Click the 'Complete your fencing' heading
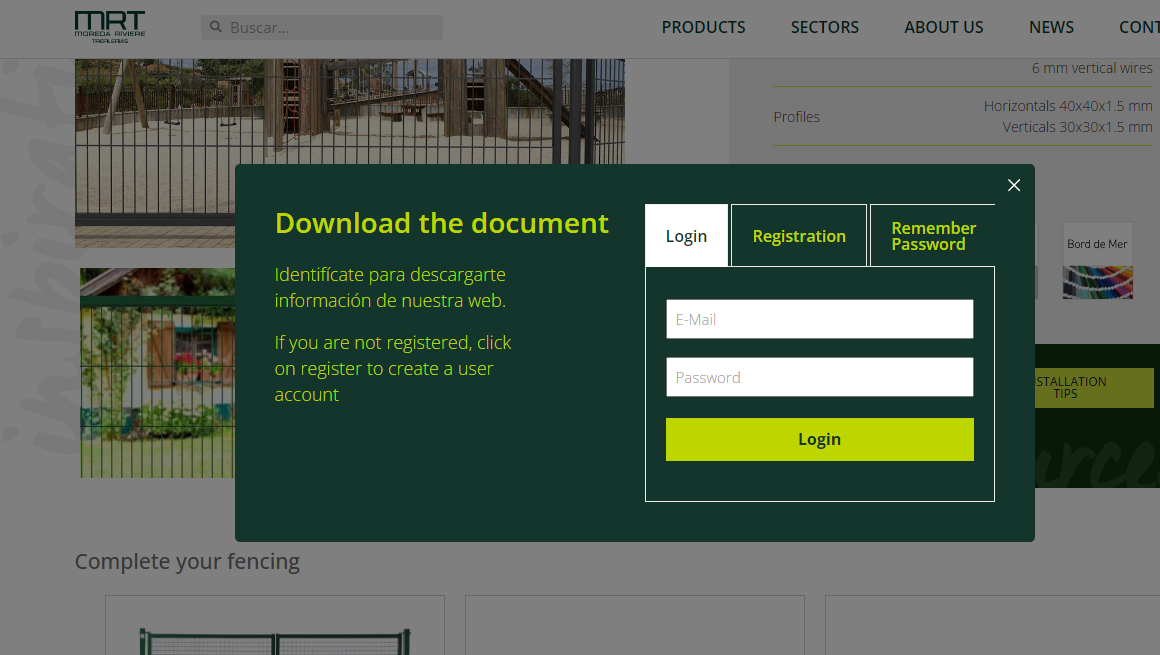 187,562
